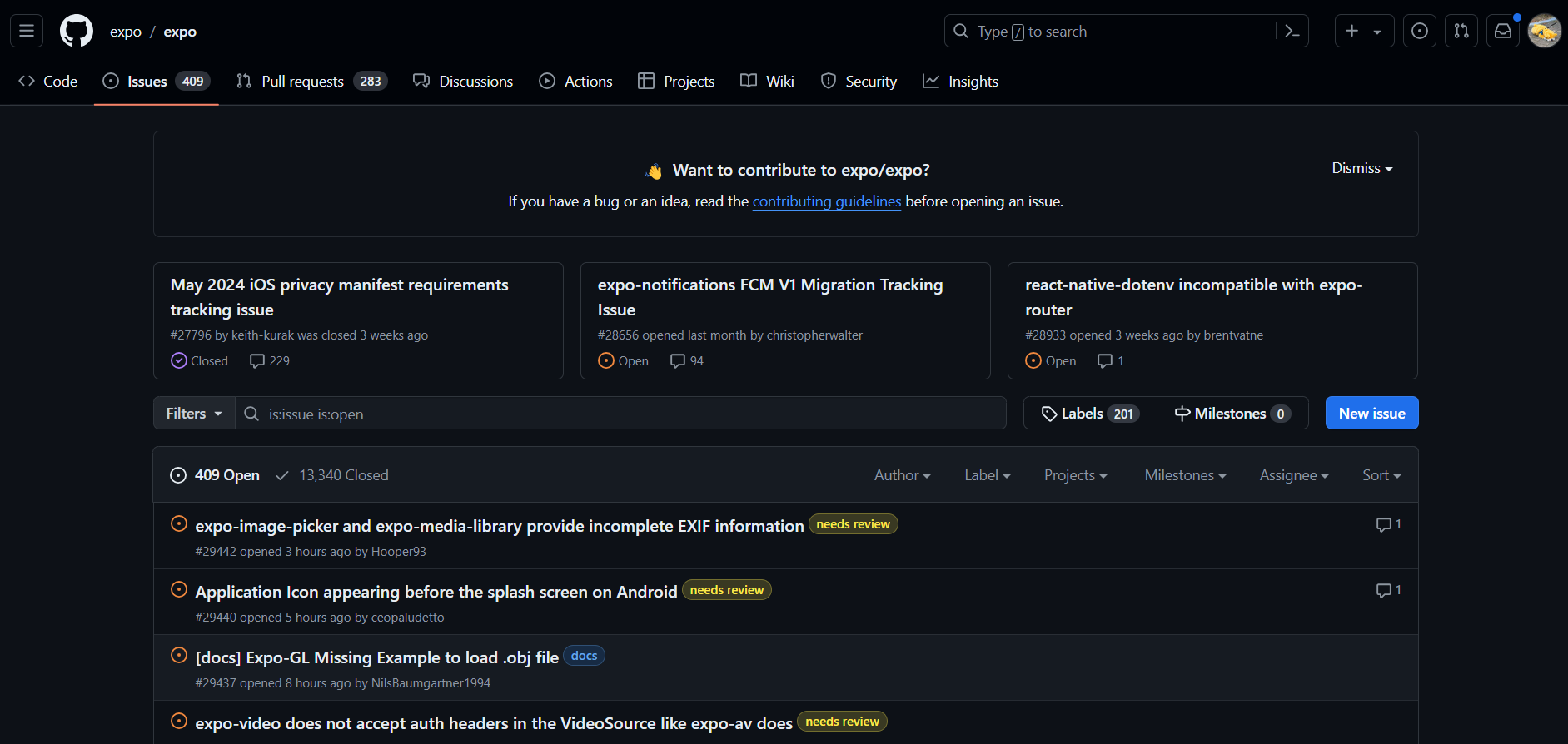Go to the Security tab

(859, 81)
